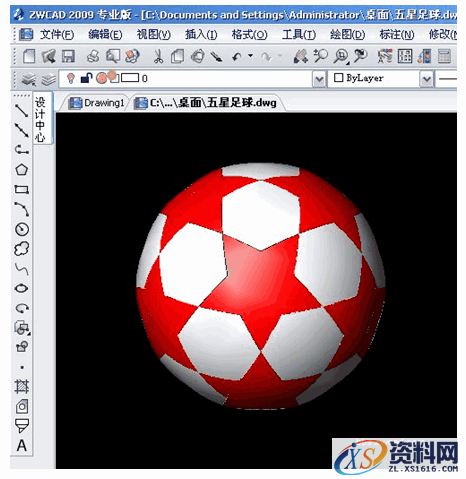Click the Print icon
Viewport: 466px width, 479px height.
[93, 56]
